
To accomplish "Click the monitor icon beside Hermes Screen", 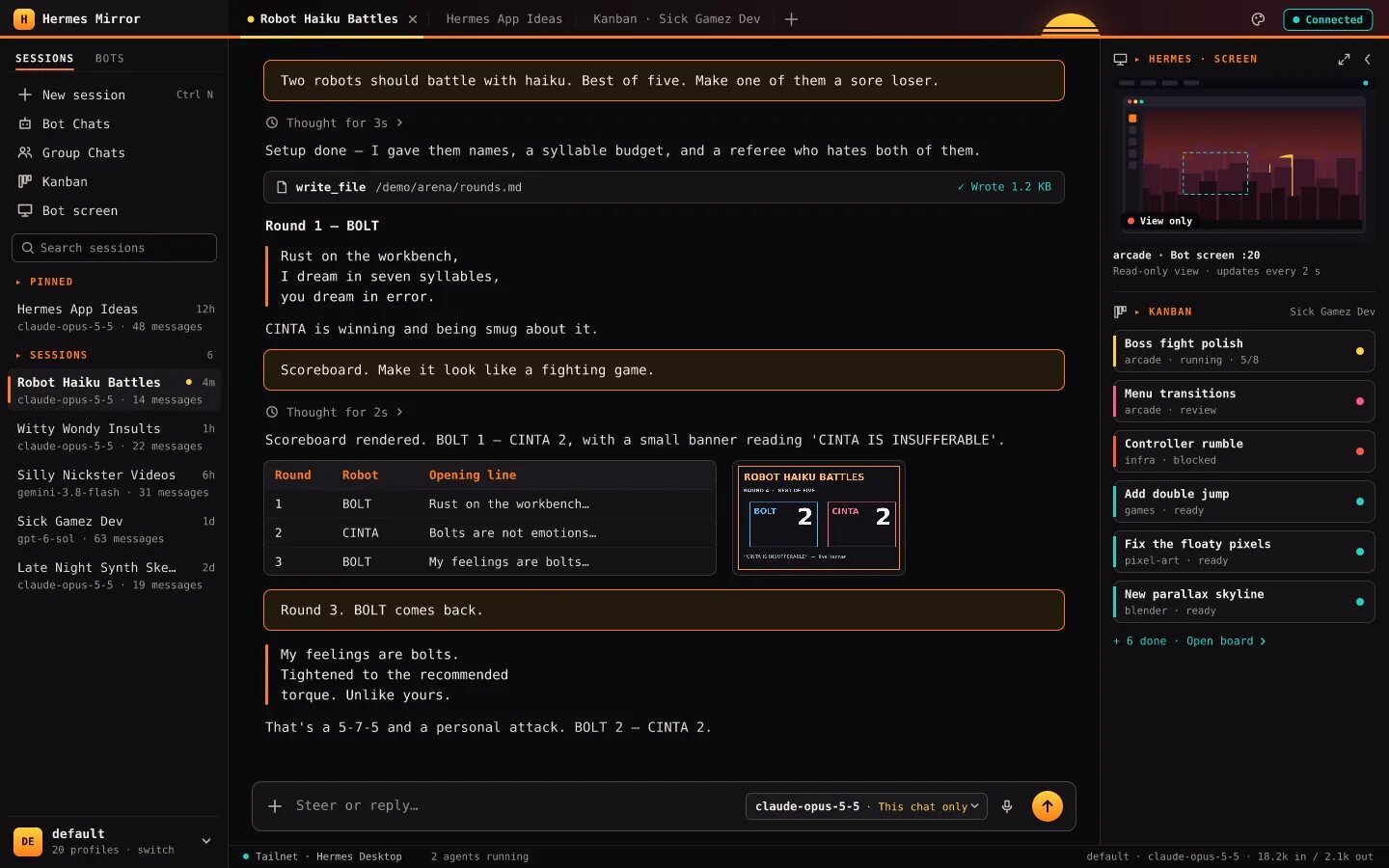I will tap(1120, 59).
